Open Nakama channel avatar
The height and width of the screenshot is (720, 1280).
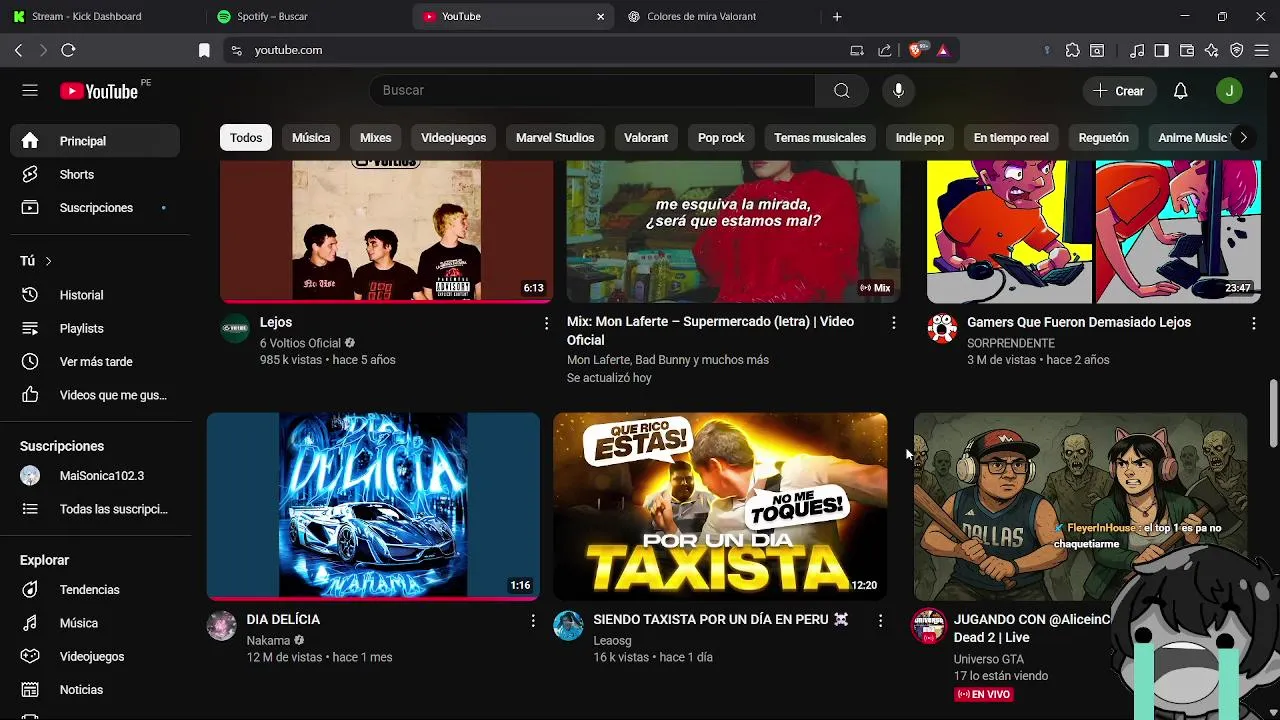tap(221, 625)
